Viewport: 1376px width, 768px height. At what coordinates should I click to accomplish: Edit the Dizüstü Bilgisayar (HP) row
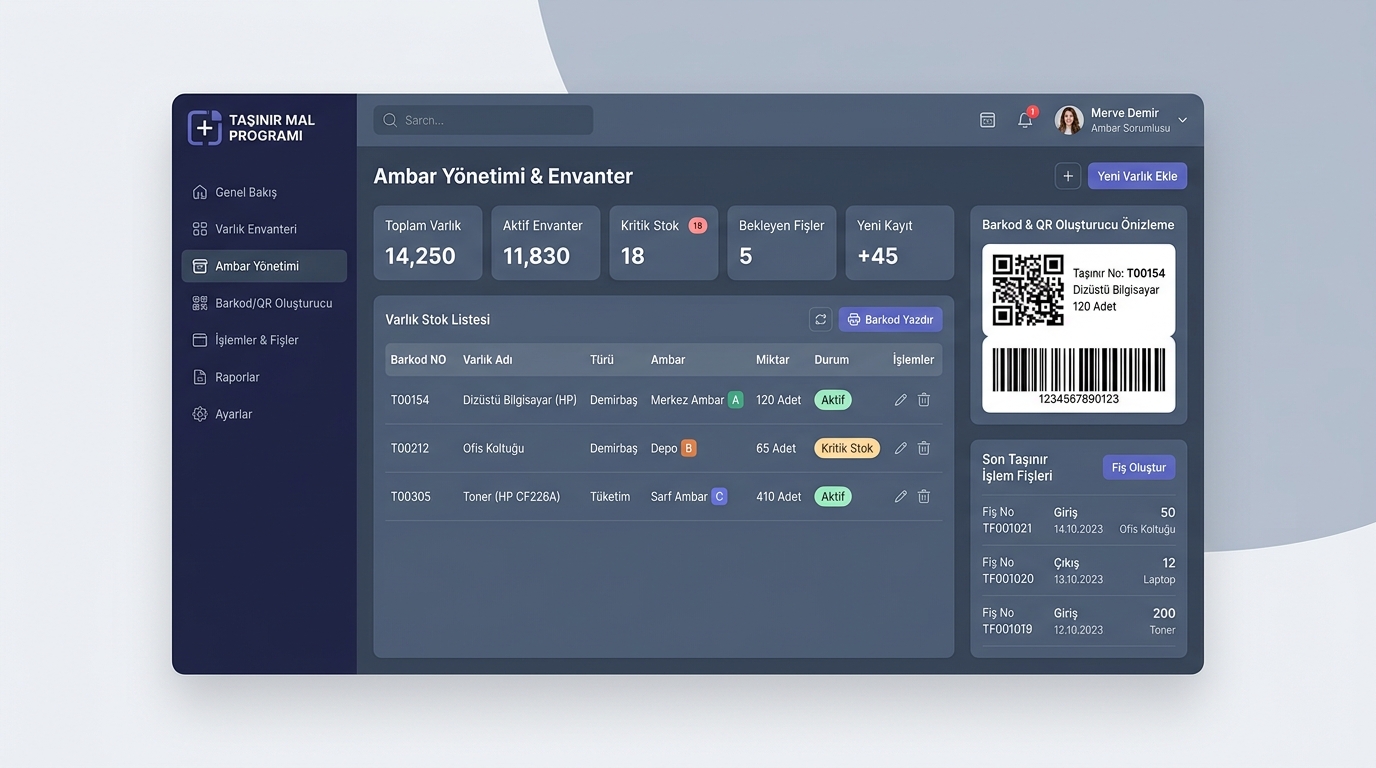(x=900, y=400)
